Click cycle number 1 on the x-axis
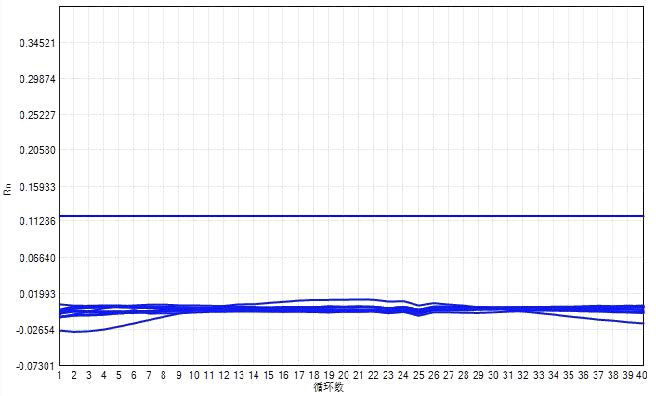Screen dimensions: 656x396 59,375
